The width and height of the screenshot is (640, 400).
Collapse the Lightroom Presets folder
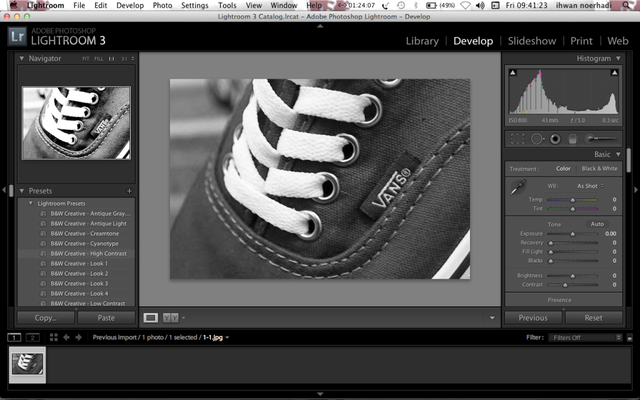(30, 203)
